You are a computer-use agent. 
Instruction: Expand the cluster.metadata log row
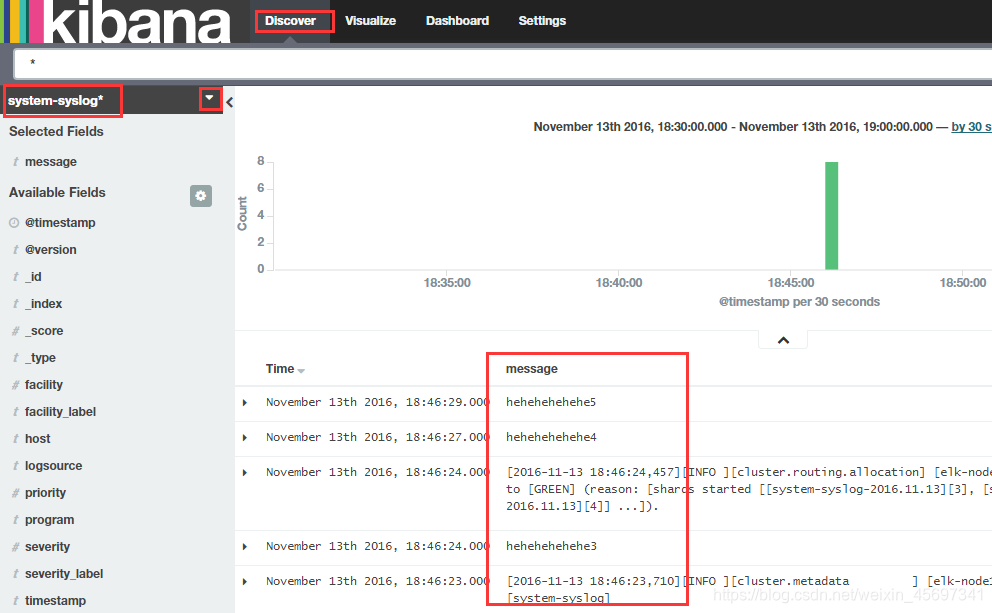pyautogui.click(x=245, y=582)
